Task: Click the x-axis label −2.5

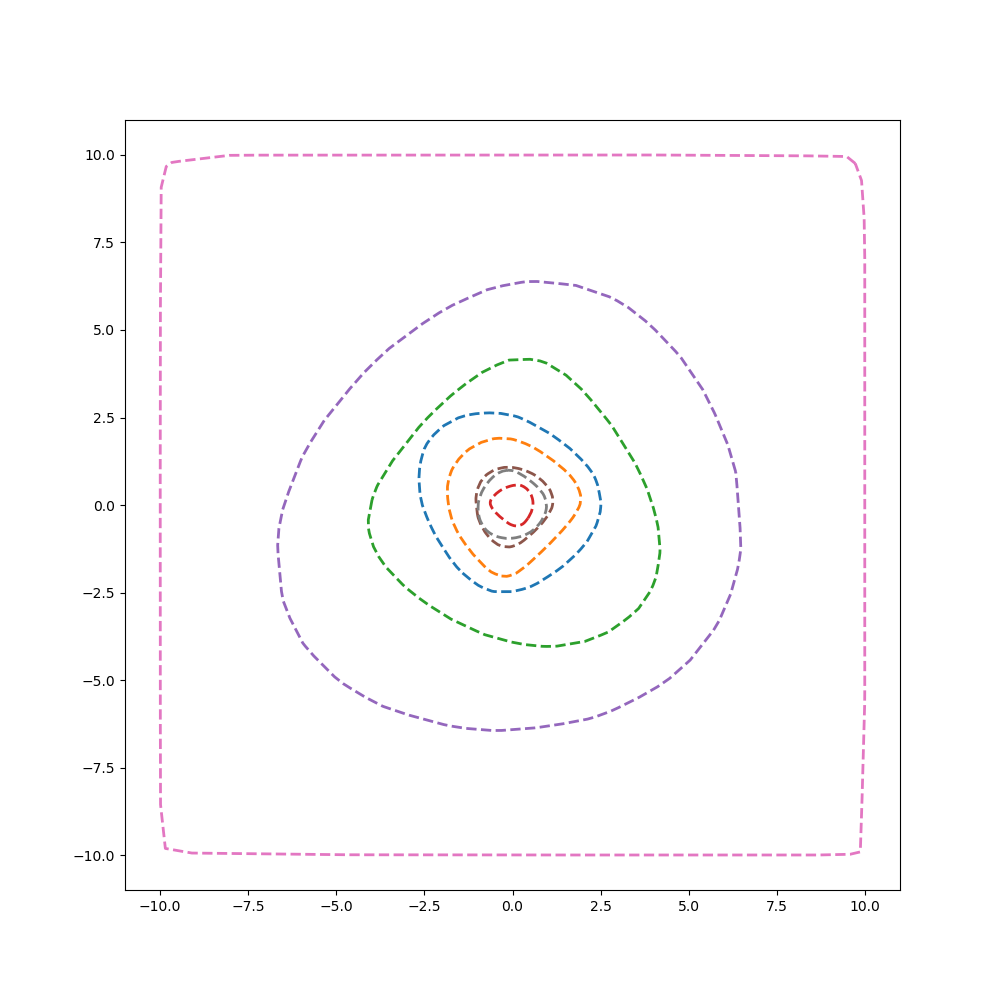Action: pyautogui.click(x=424, y=906)
